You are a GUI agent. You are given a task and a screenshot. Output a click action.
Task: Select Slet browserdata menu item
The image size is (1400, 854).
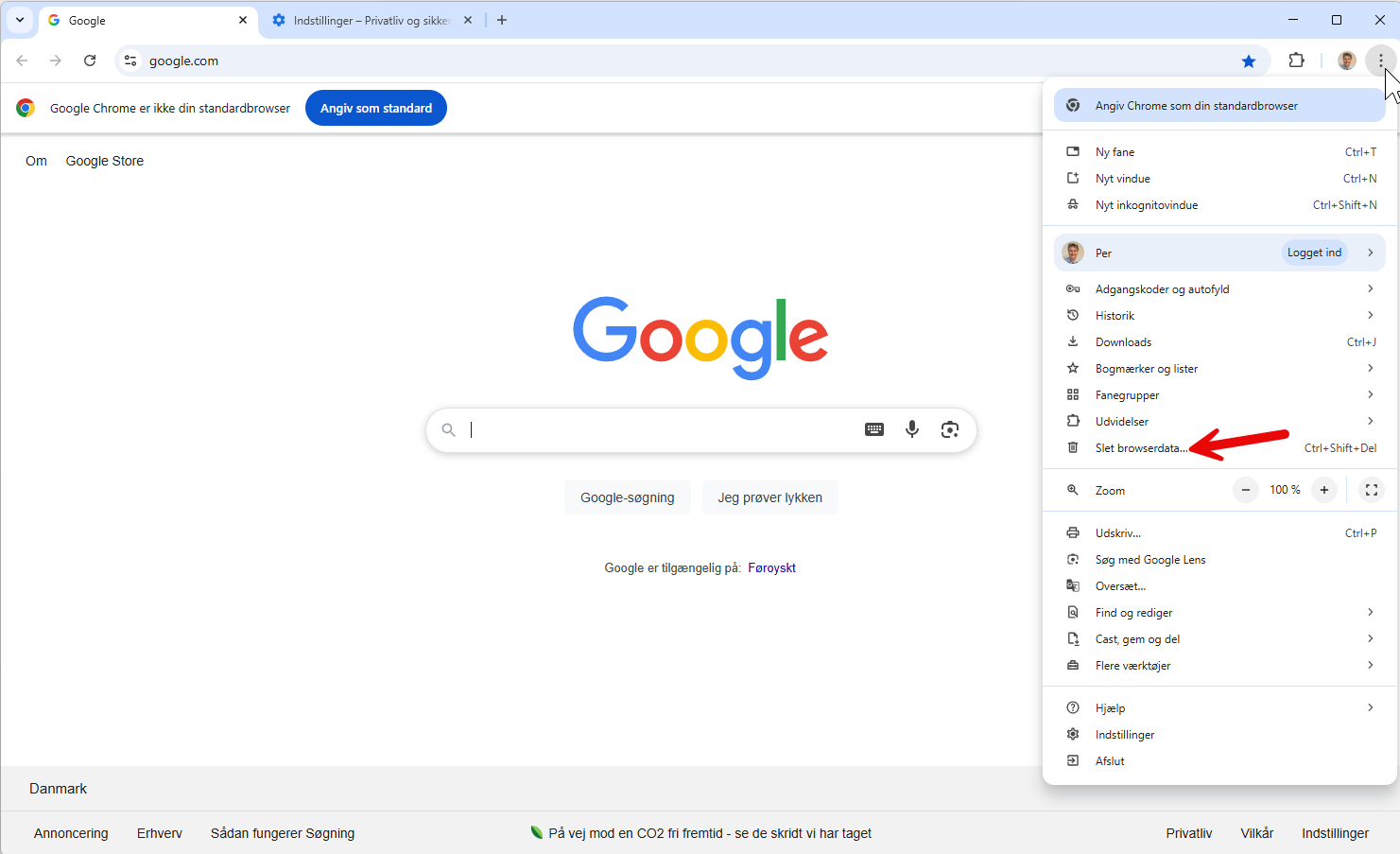(1219, 448)
